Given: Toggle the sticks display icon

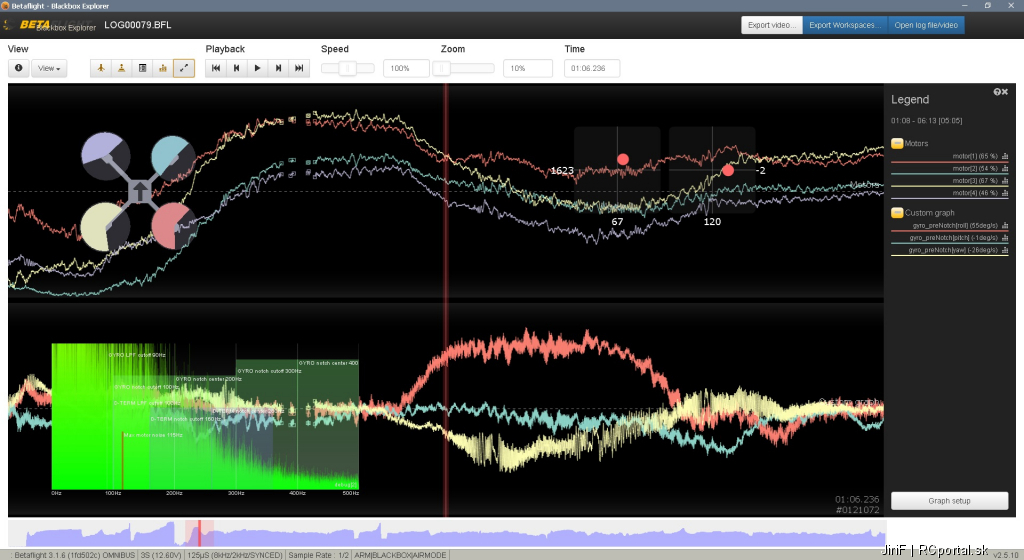Looking at the screenshot, I should click(x=121, y=68).
